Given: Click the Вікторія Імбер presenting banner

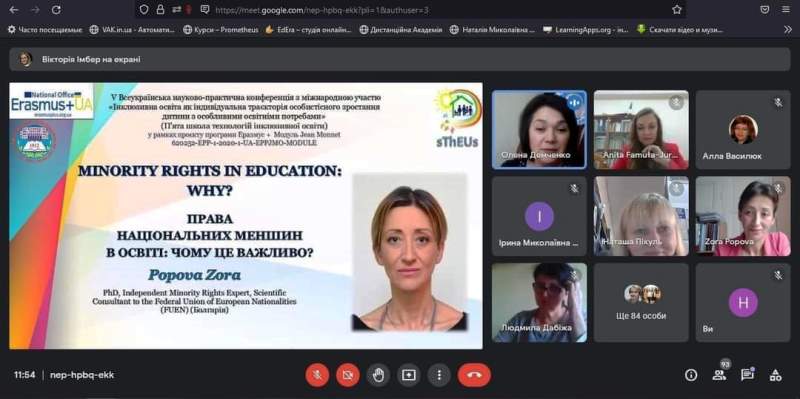Looking at the screenshot, I should [399, 59].
